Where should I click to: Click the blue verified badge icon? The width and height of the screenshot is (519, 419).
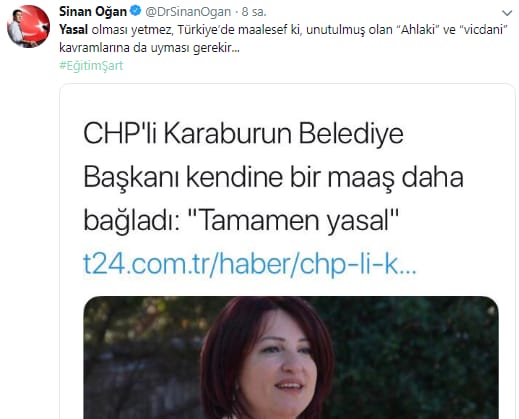pos(135,11)
